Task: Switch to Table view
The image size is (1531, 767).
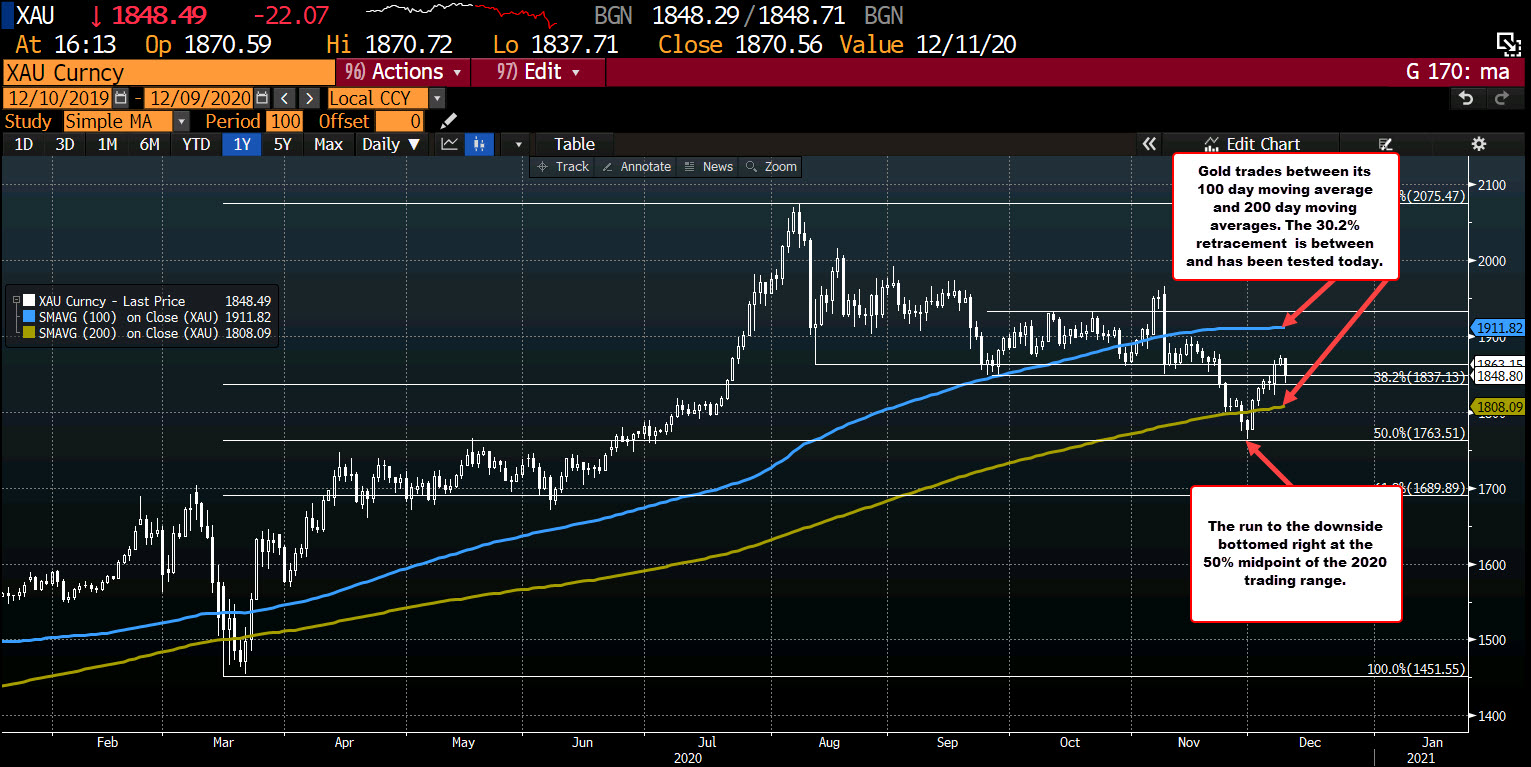Action: [574, 144]
